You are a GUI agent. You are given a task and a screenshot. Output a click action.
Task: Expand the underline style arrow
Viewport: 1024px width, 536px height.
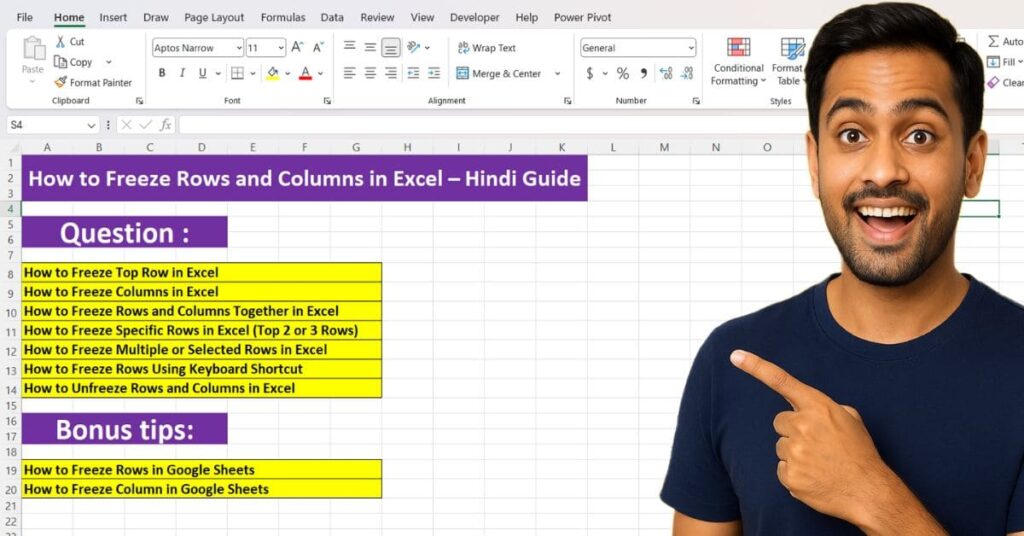pyautogui.click(x=218, y=74)
